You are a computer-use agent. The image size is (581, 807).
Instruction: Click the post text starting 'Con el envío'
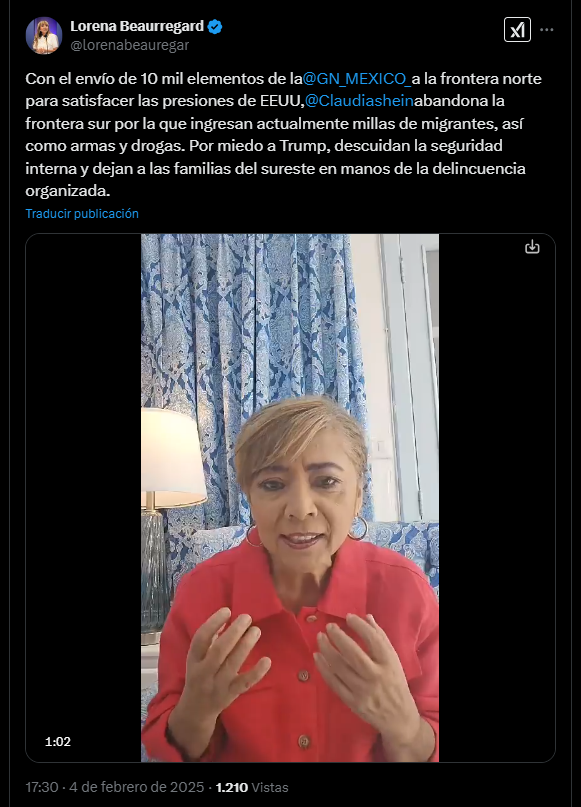coord(284,135)
